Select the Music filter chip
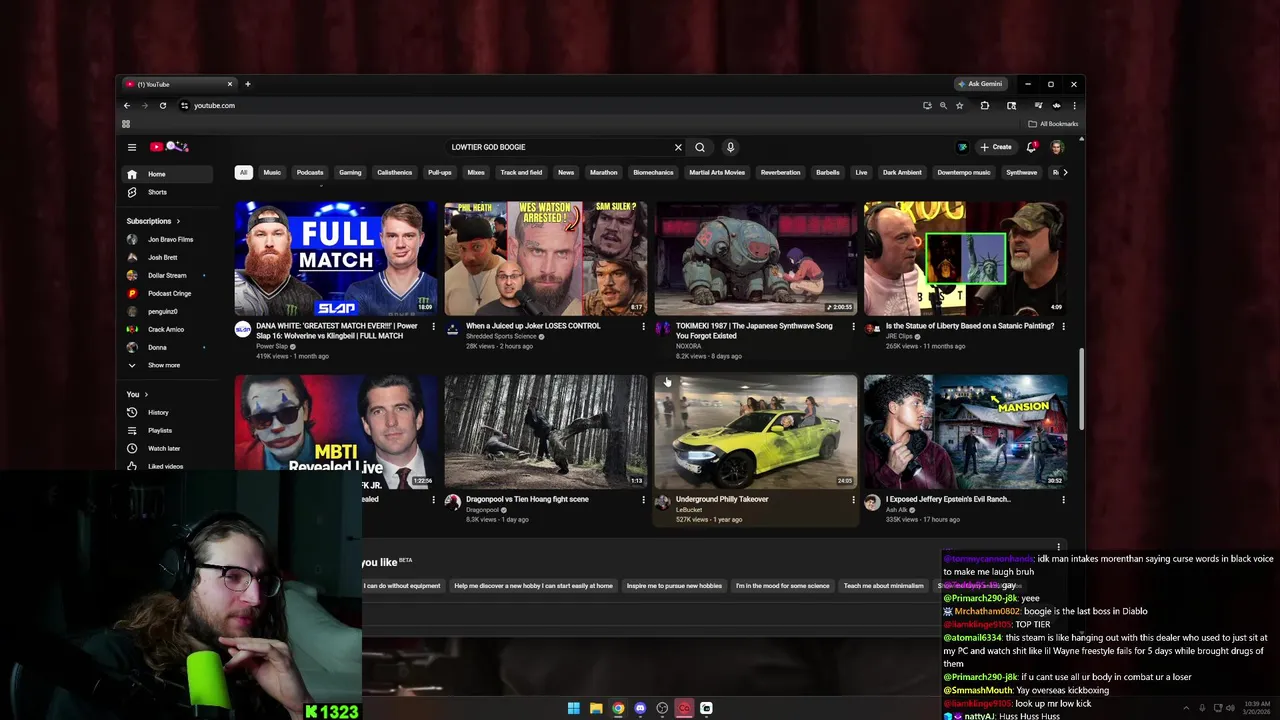The image size is (1280, 720). (272, 172)
